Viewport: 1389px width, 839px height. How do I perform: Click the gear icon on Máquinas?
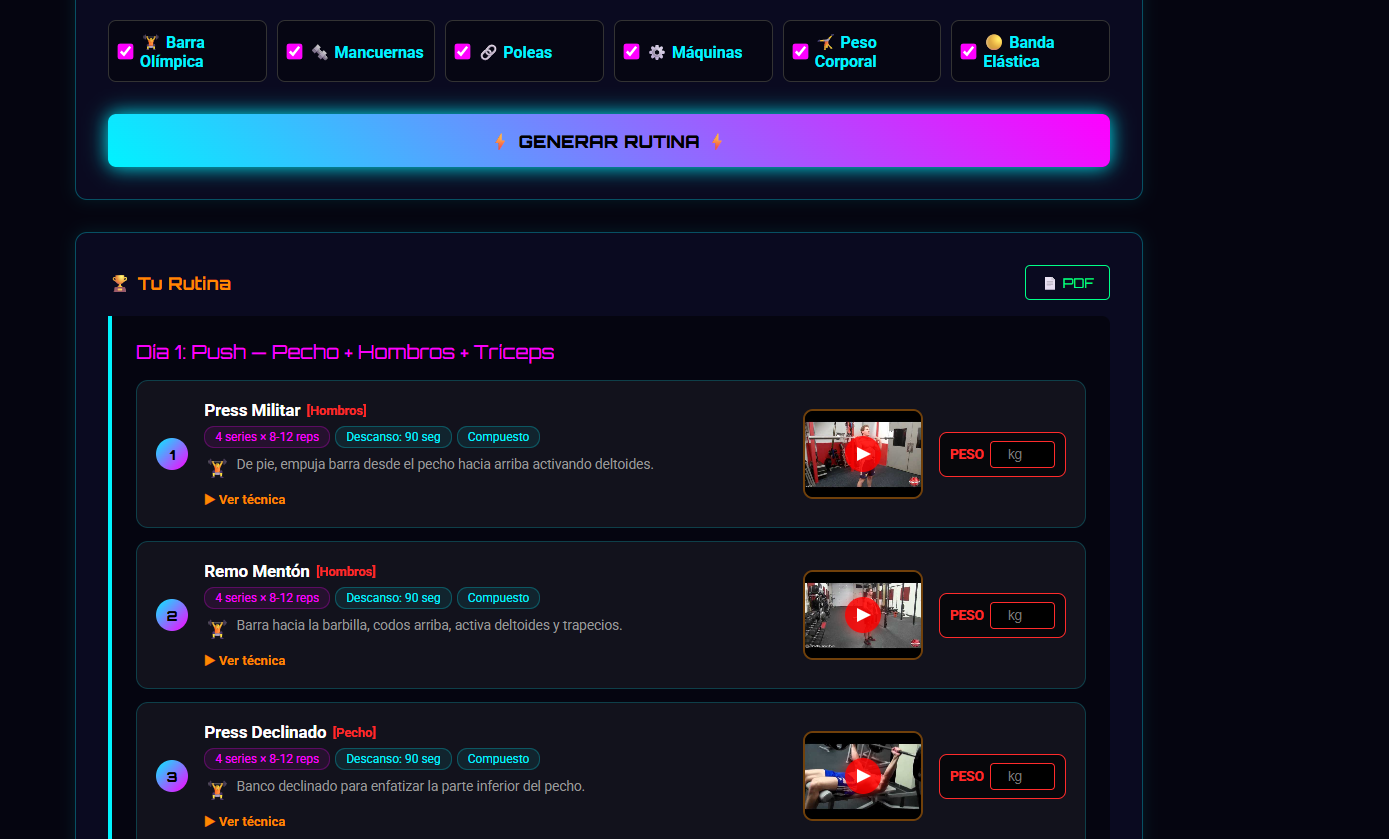coord(657,52)
